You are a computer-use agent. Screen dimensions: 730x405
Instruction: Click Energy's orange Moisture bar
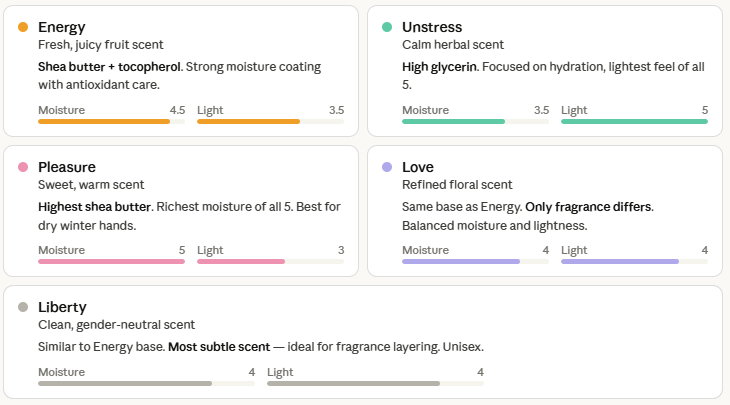(x=104, y=121)
